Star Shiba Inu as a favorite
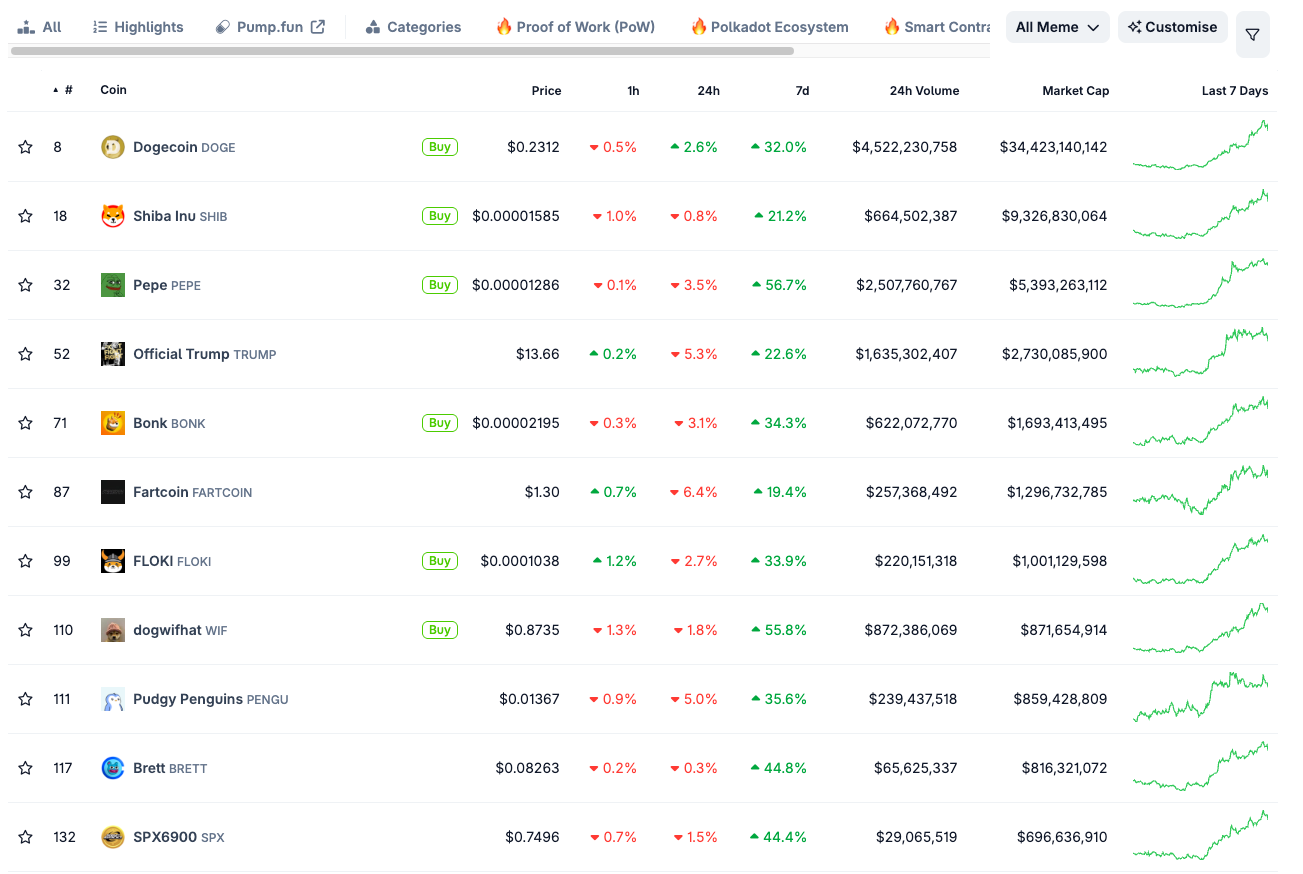Image resolution: width=1303 pixels, height=874 pixels. pos(25,216)
